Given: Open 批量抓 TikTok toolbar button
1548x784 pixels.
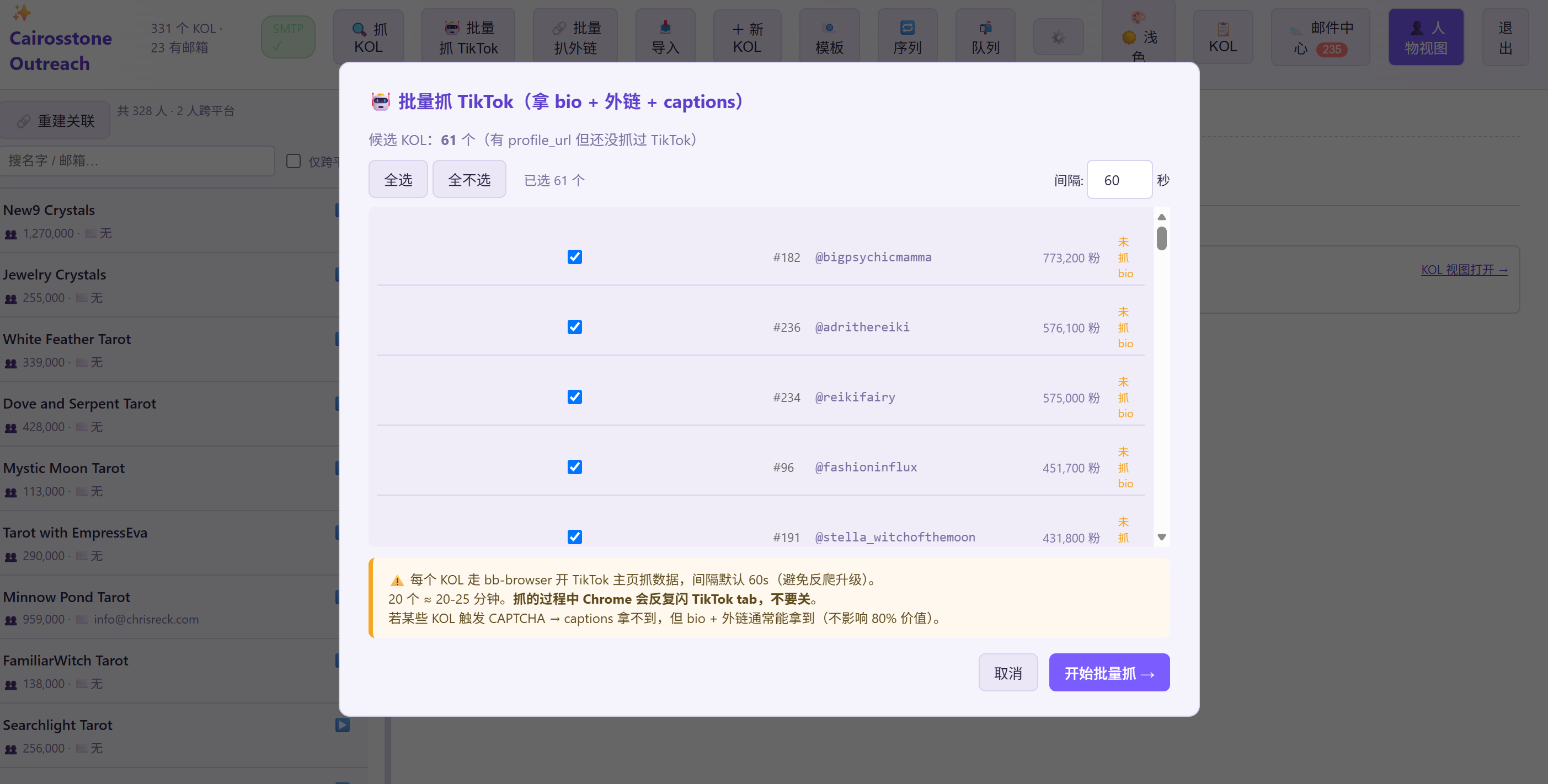Looking at the screenshot, I should [x=468, y=37].
